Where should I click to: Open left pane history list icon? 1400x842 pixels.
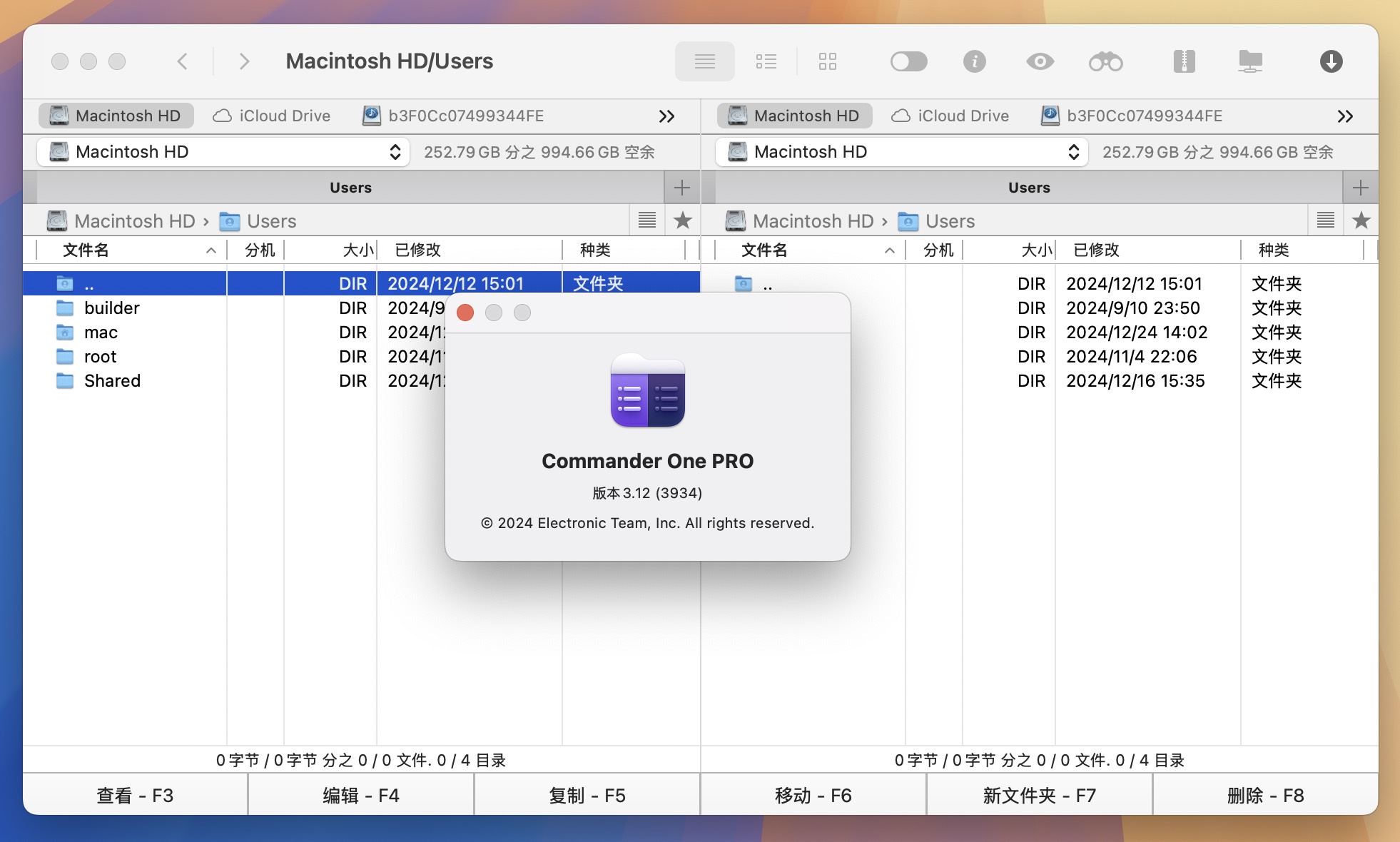[647, 220]
